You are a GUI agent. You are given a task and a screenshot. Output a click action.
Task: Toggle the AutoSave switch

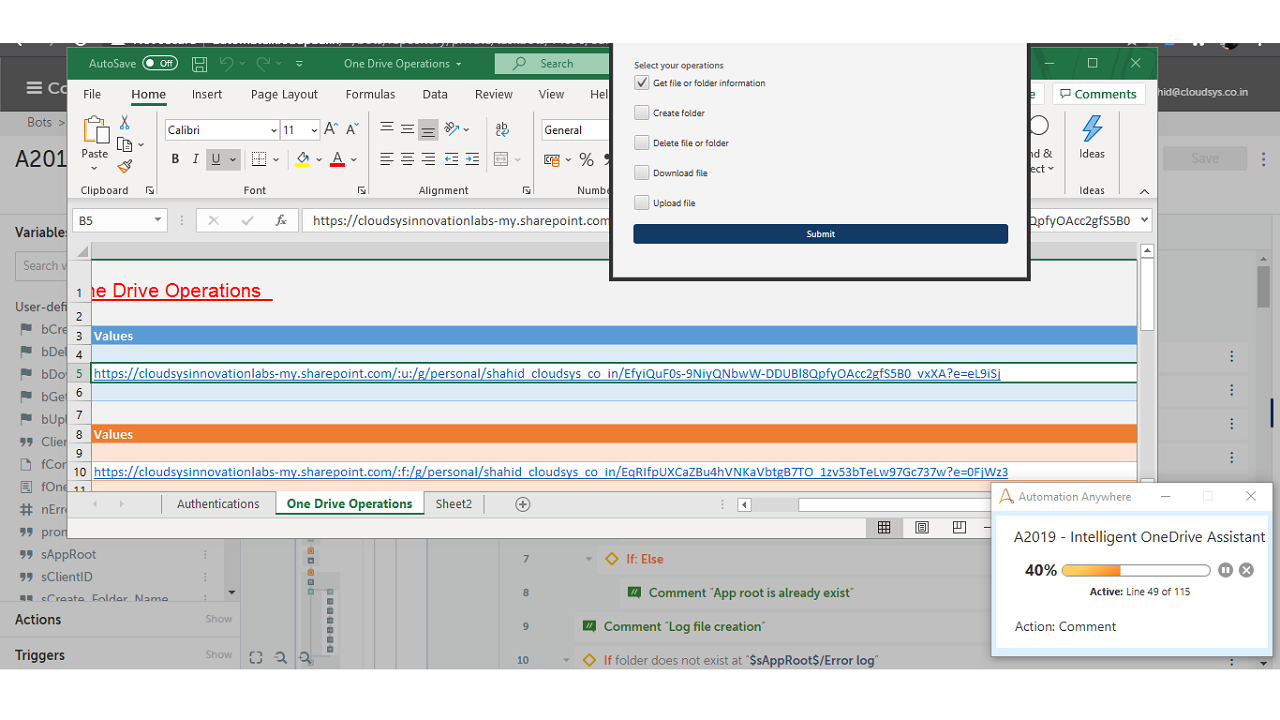click(x=160, y=63)
